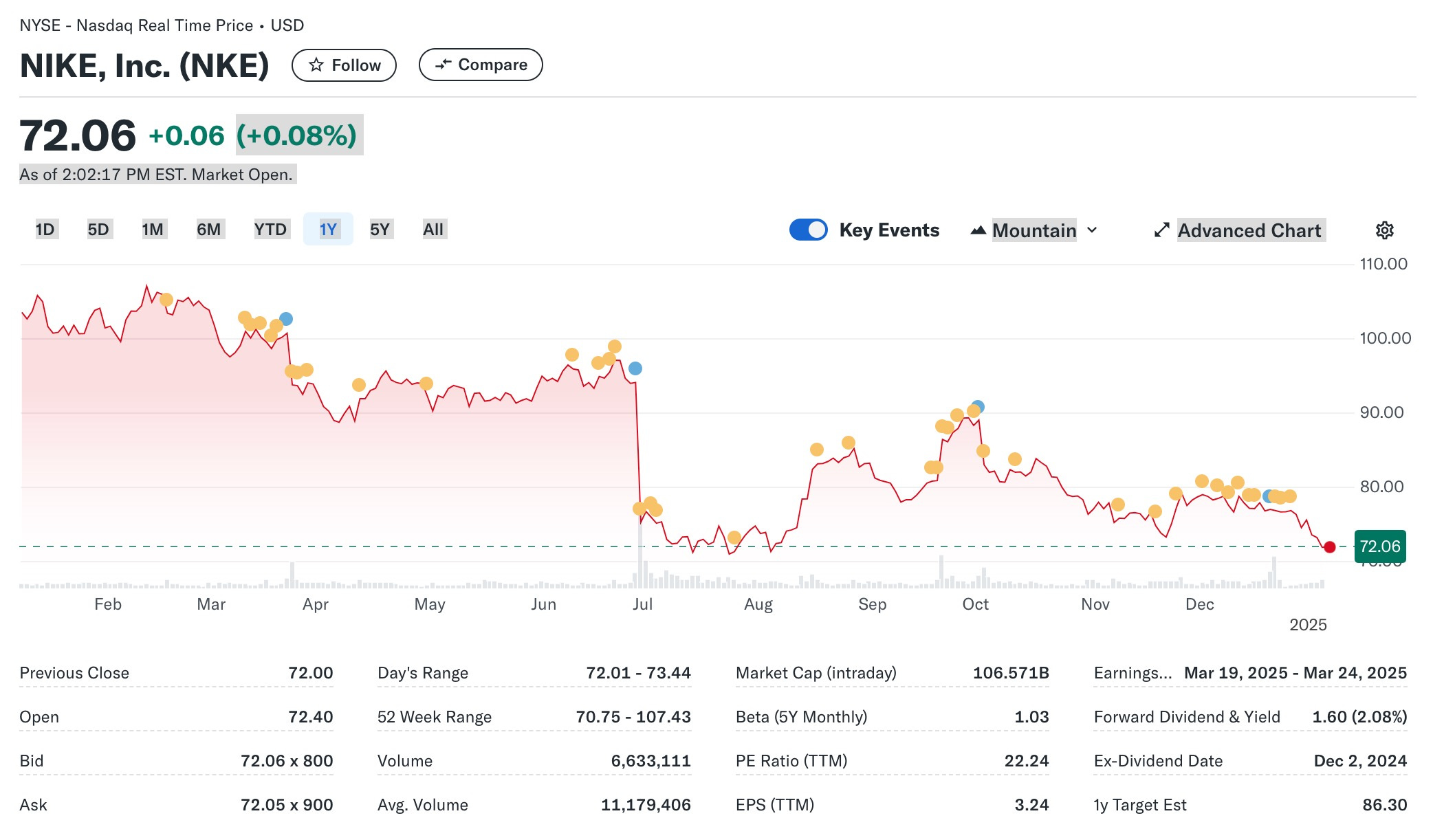
Task: Click the market open timestamp text
Action: point(156,175)
